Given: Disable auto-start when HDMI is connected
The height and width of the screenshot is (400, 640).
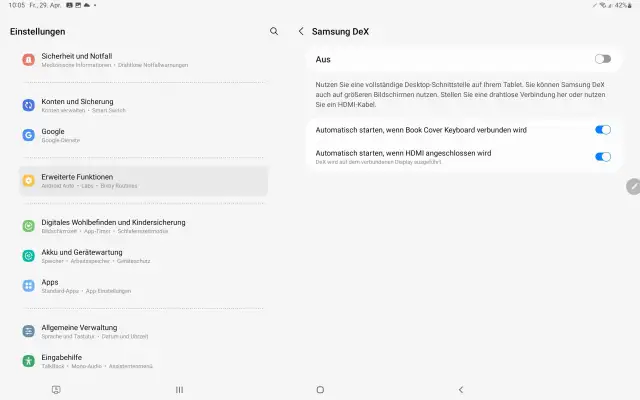Looking at the screenshot, I should click(602, 157).
